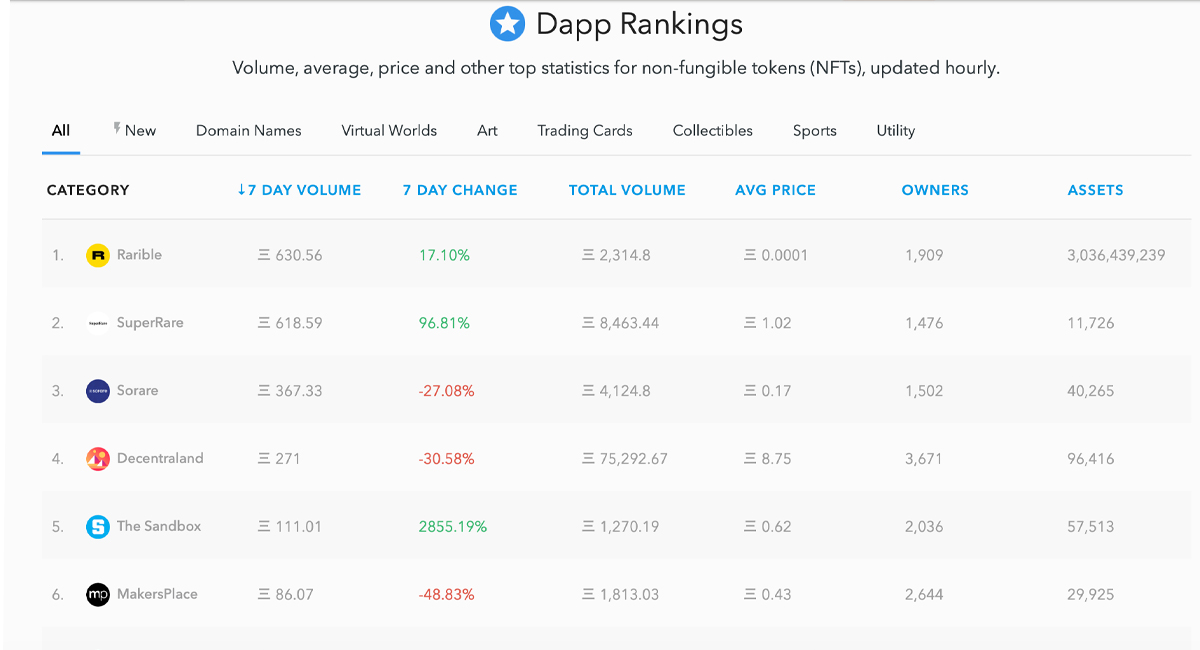
Task: Click Rarible's 7 day volume 630.56
Action: [x=290, y=255]
